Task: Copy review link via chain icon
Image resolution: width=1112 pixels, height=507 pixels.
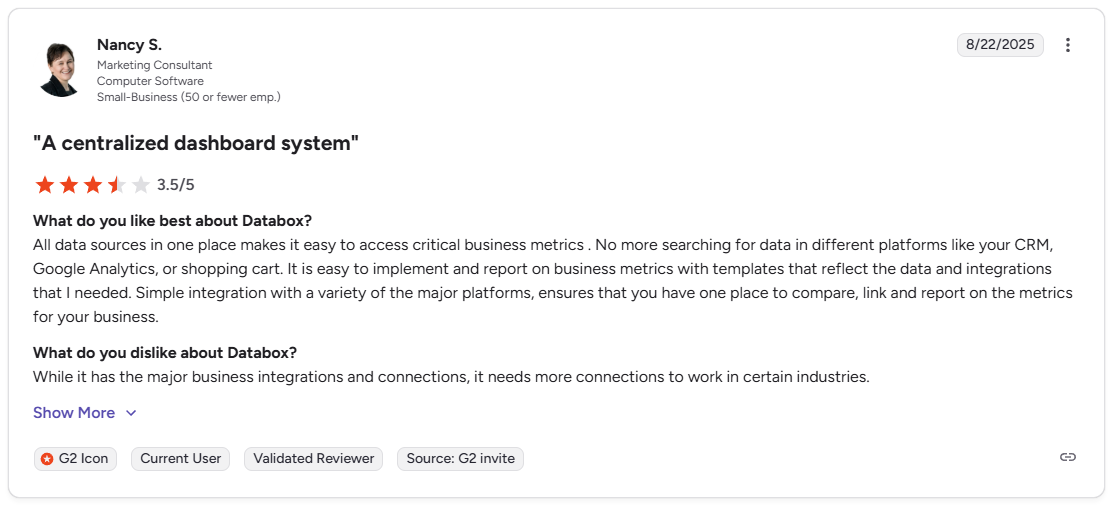Action: pyautogui.click(x=1067, y=457)
